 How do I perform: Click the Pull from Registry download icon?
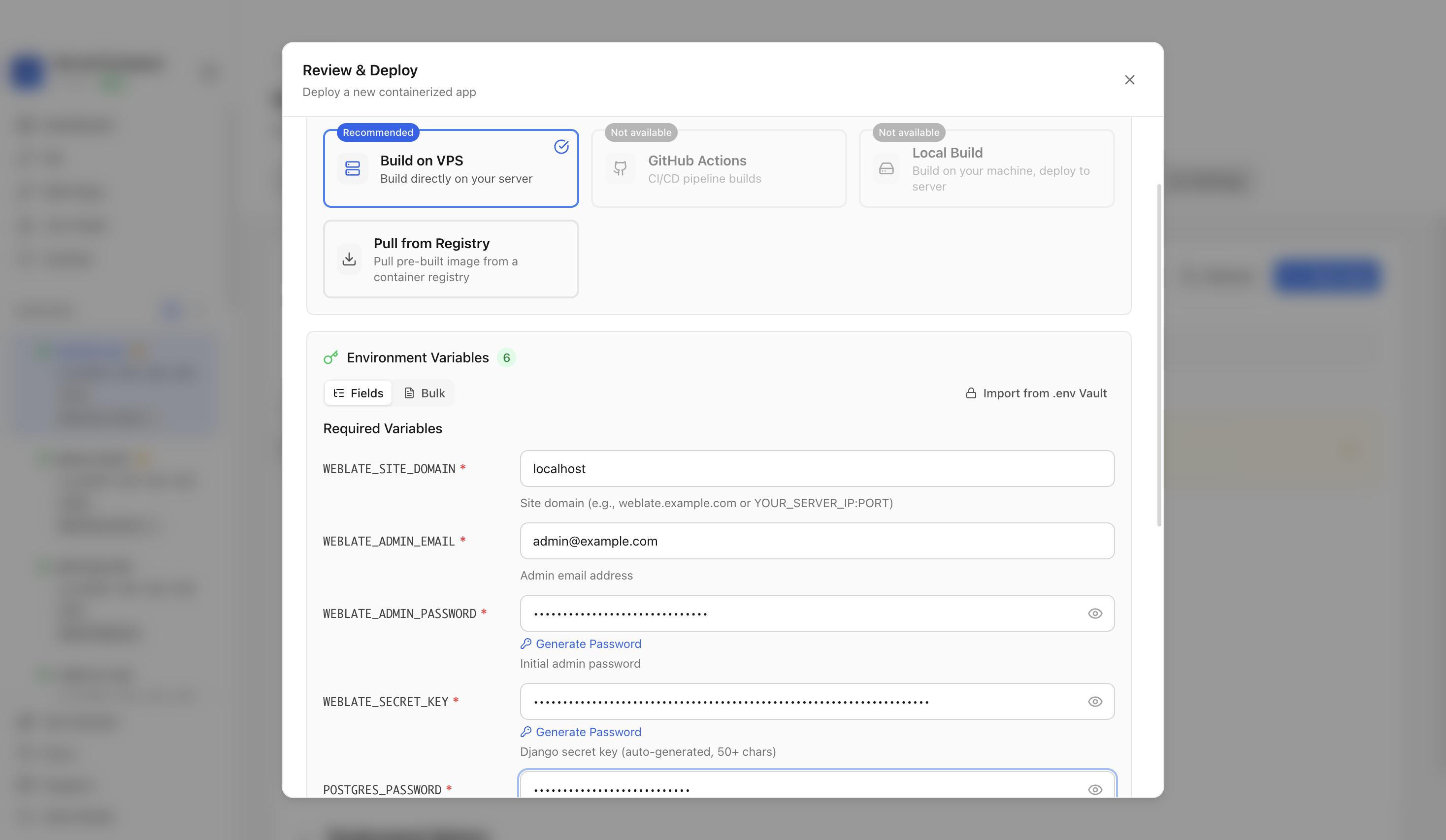pos(349,259)
